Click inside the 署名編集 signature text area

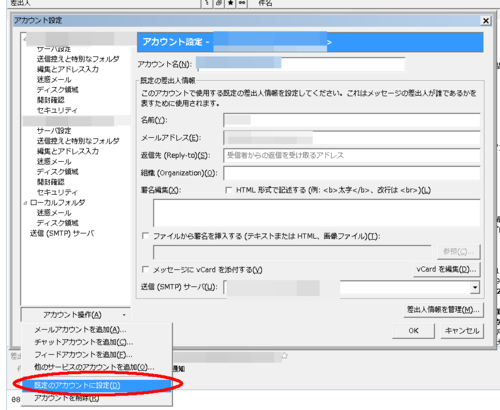coord(317,213)
